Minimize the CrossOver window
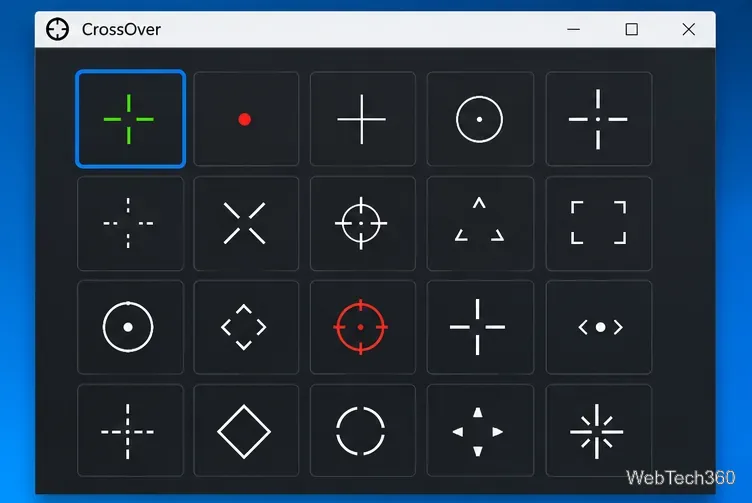752x503 pixels. coord(574,29)
